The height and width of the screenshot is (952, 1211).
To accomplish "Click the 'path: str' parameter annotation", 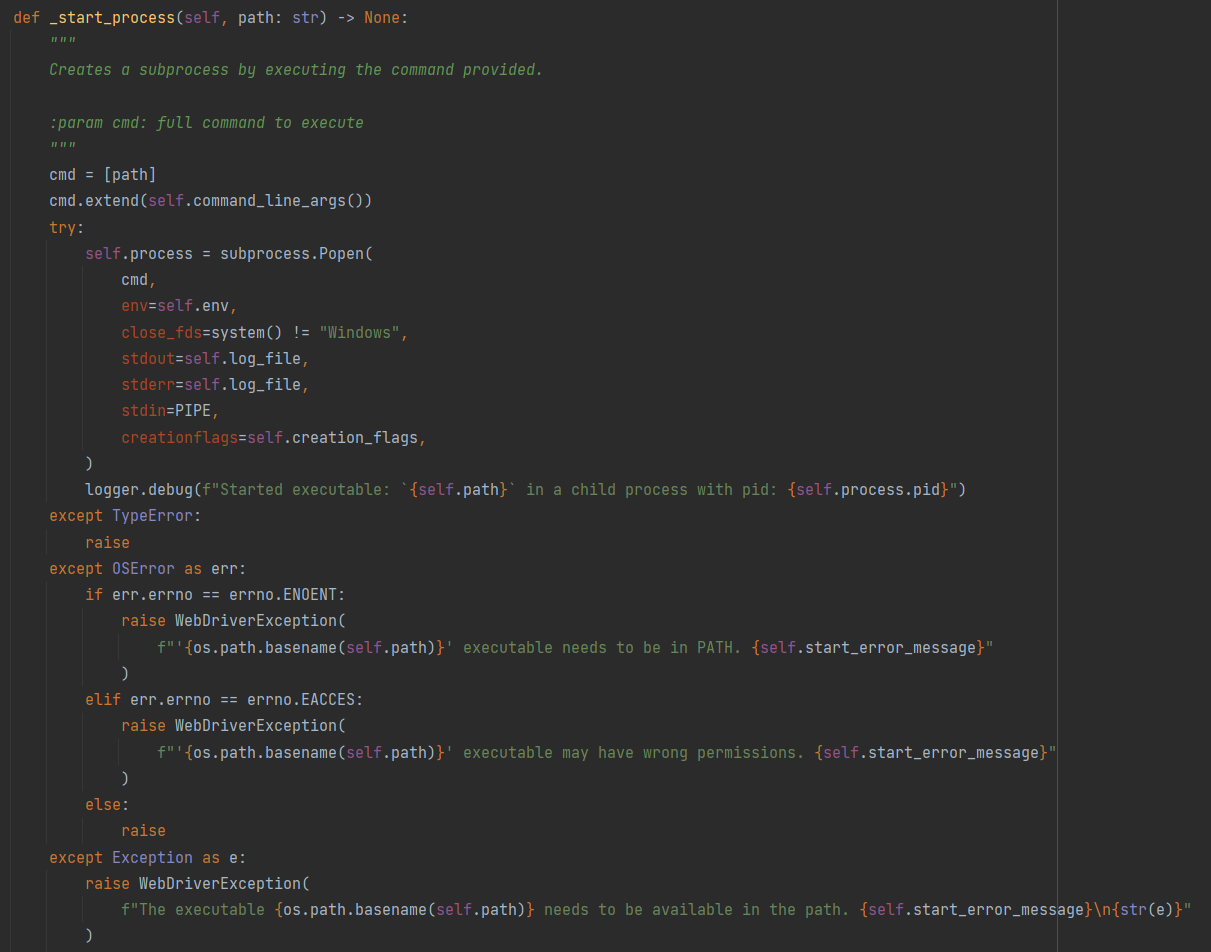I will tap(278, 18).
